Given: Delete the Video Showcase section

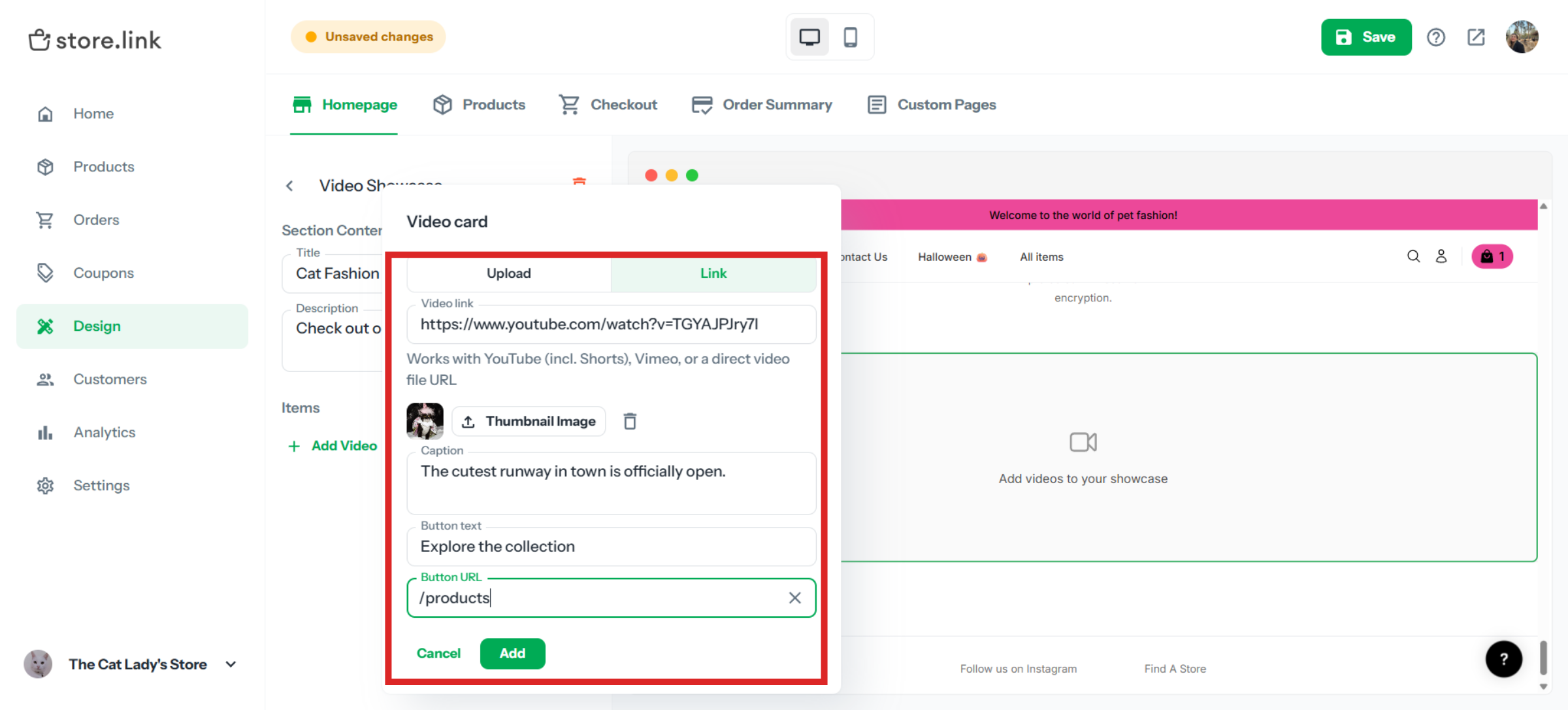Looking at the screenshot, I should coord(579,181).
